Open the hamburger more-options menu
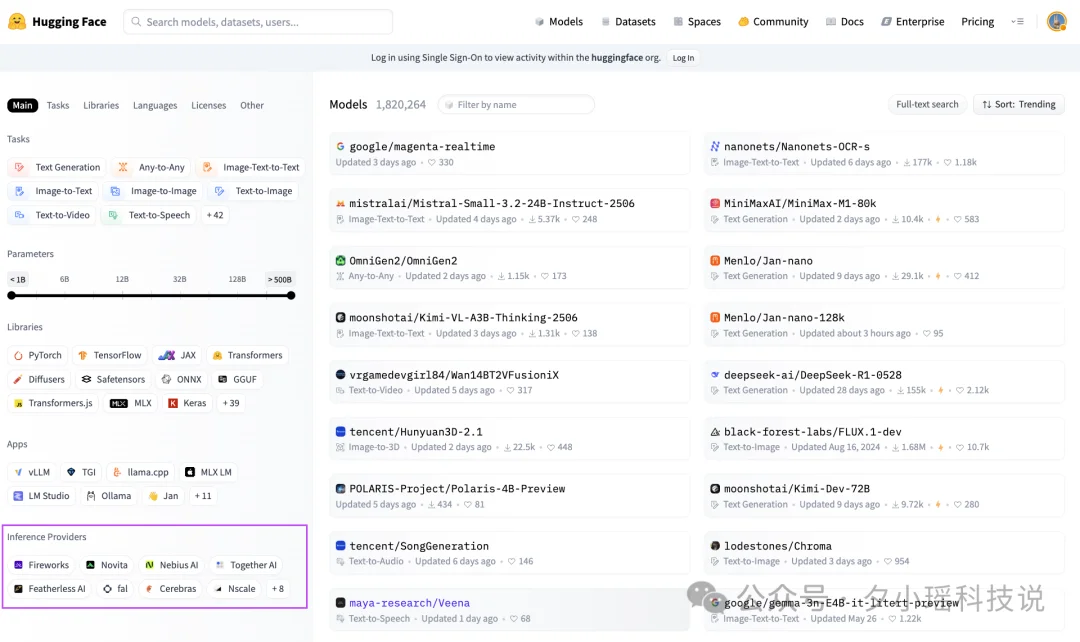The height and width of the screenshot is (642, 1080). pyautogui.click(x=1017, y=21)
